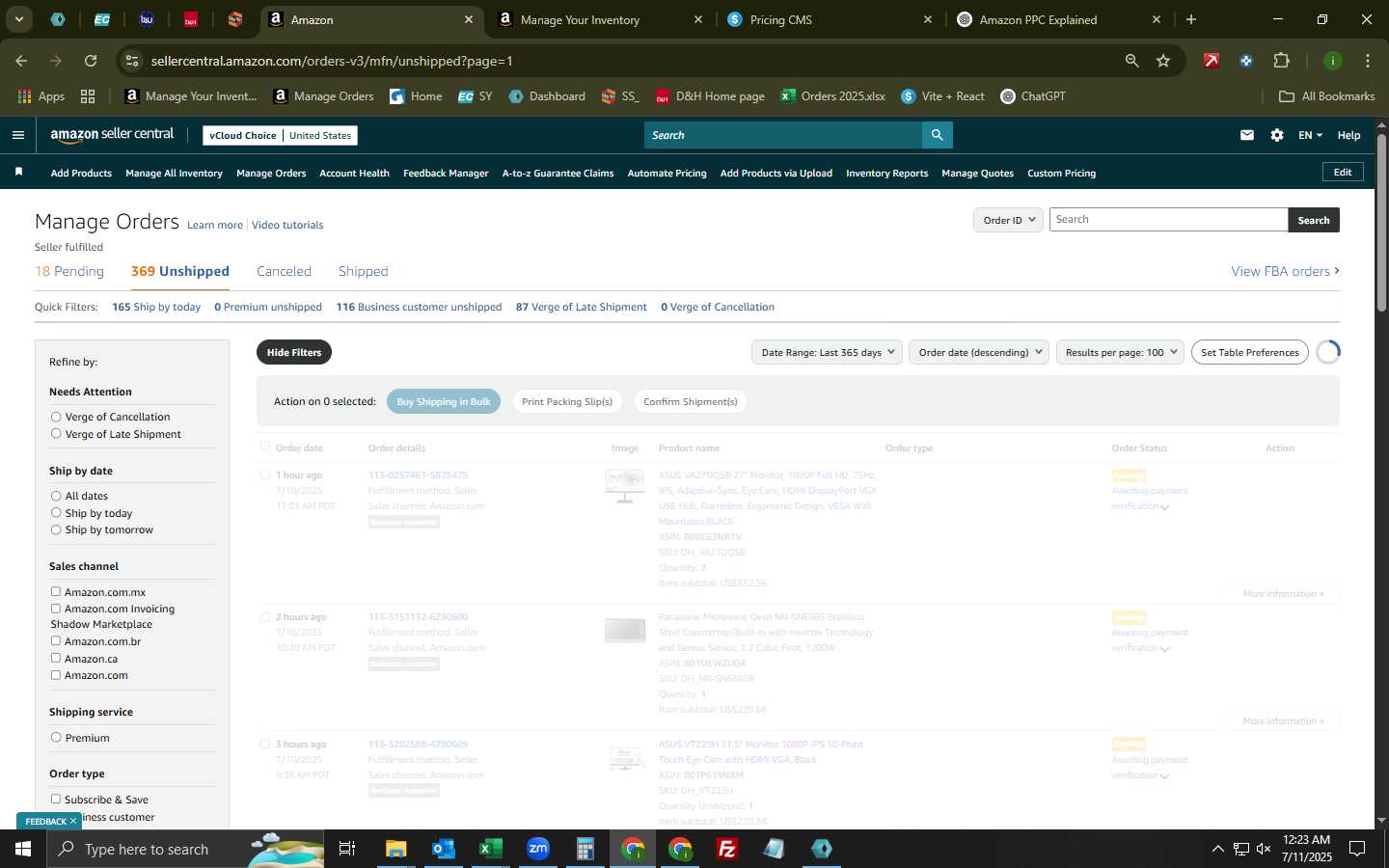Image resolution: width=1389 pixels, height=868 pixels.
Task: Select All dates radio button
Action: [56, 496]
